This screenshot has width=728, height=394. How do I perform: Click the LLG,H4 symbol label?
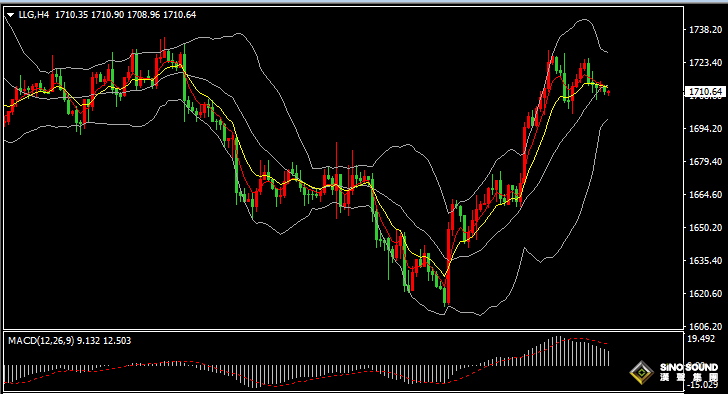click(x=33, y=15)
